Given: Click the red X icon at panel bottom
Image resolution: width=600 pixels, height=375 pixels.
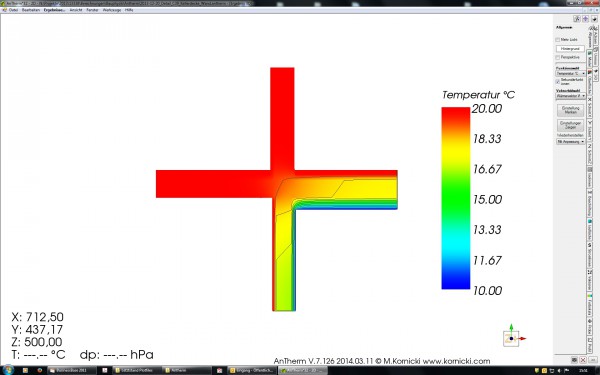Looking at the screenshot, I should [583, 360].
